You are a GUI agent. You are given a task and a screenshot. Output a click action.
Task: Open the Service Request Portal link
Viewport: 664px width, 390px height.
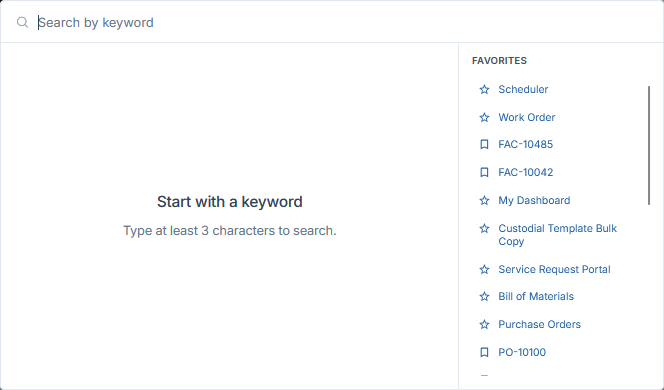pyautogui.click(x=554, y=269)
